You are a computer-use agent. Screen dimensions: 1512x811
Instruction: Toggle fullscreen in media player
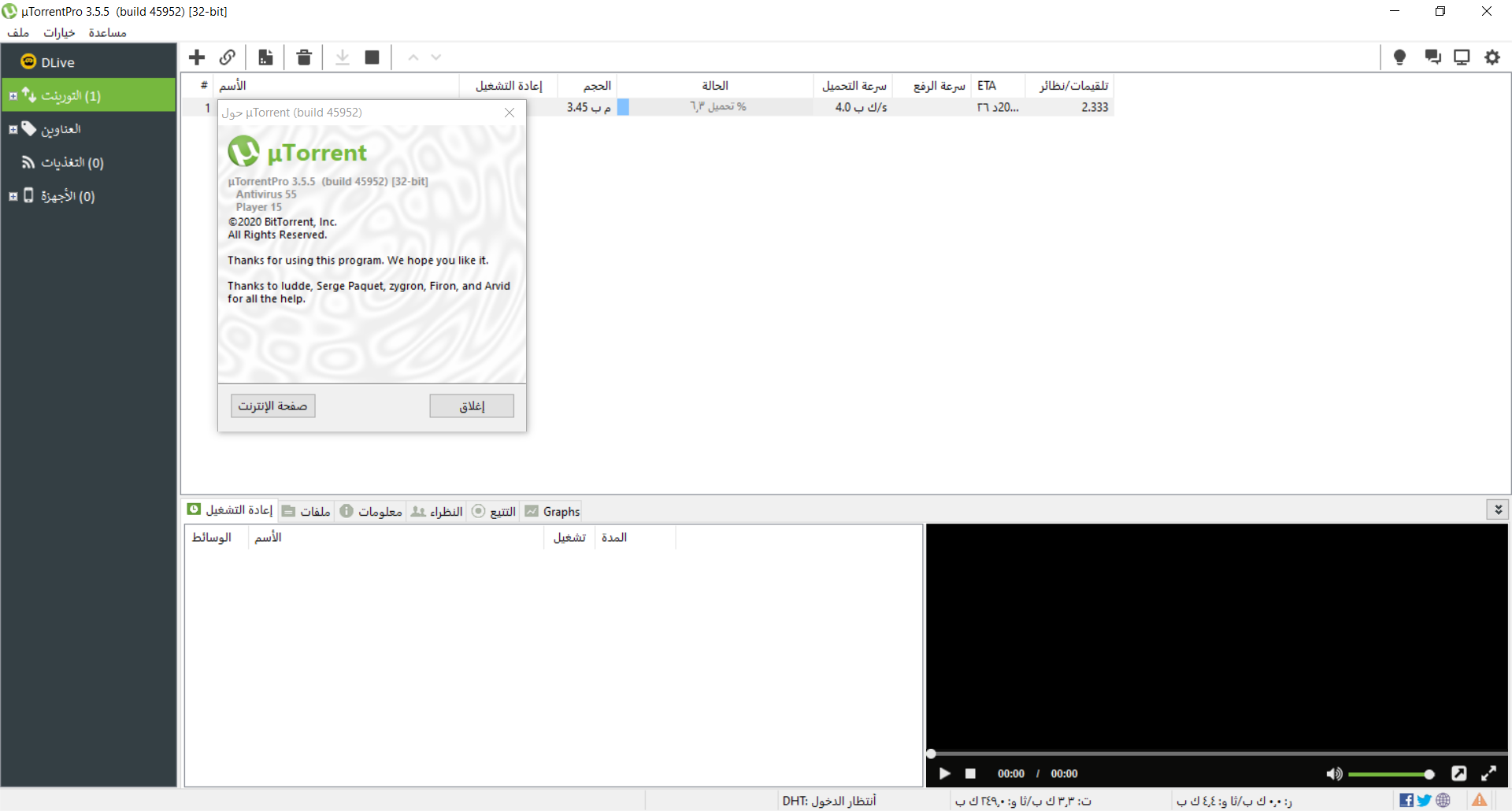click(1488, 773)
